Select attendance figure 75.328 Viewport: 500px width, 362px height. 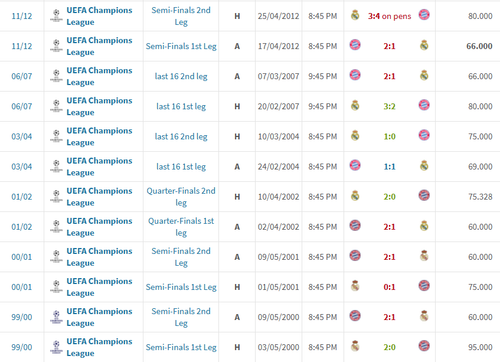click(480, 197)
